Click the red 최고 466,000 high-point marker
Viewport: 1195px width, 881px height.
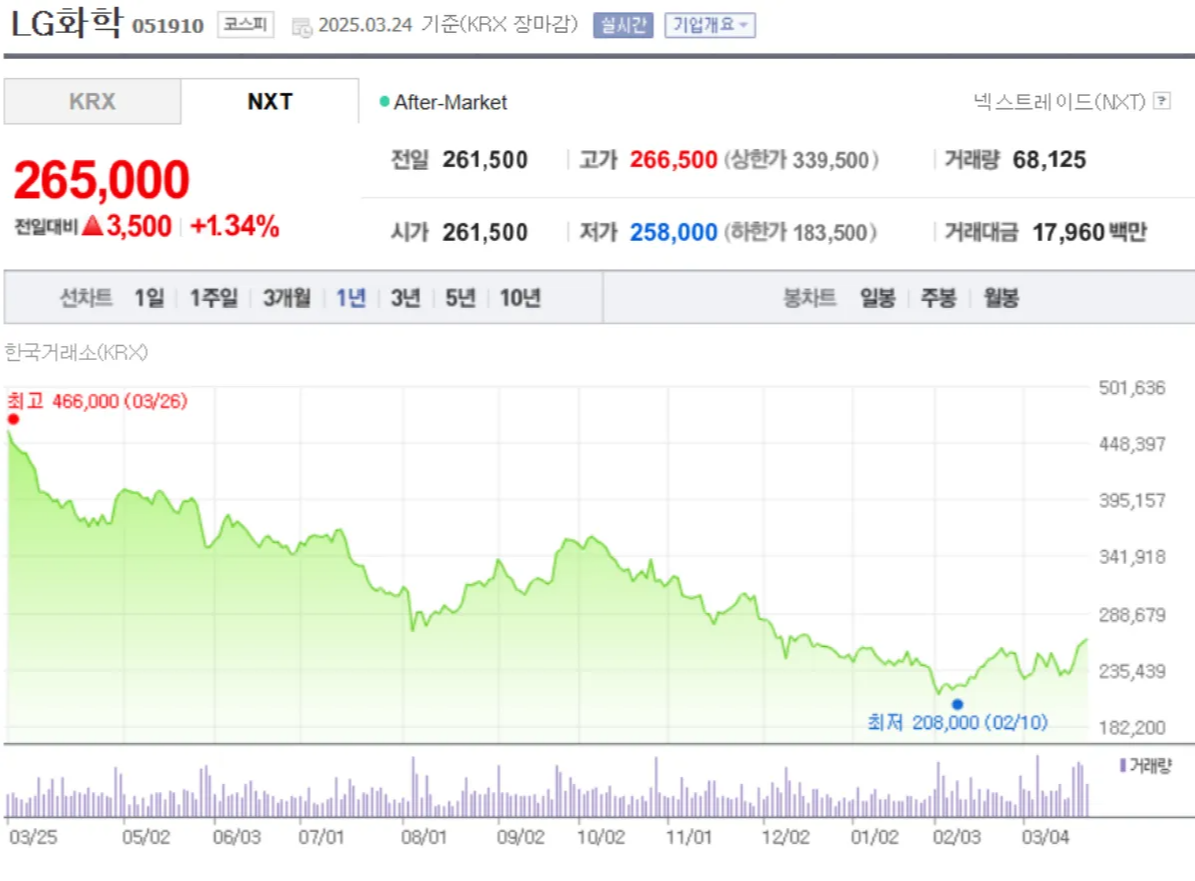coord(13,419)
